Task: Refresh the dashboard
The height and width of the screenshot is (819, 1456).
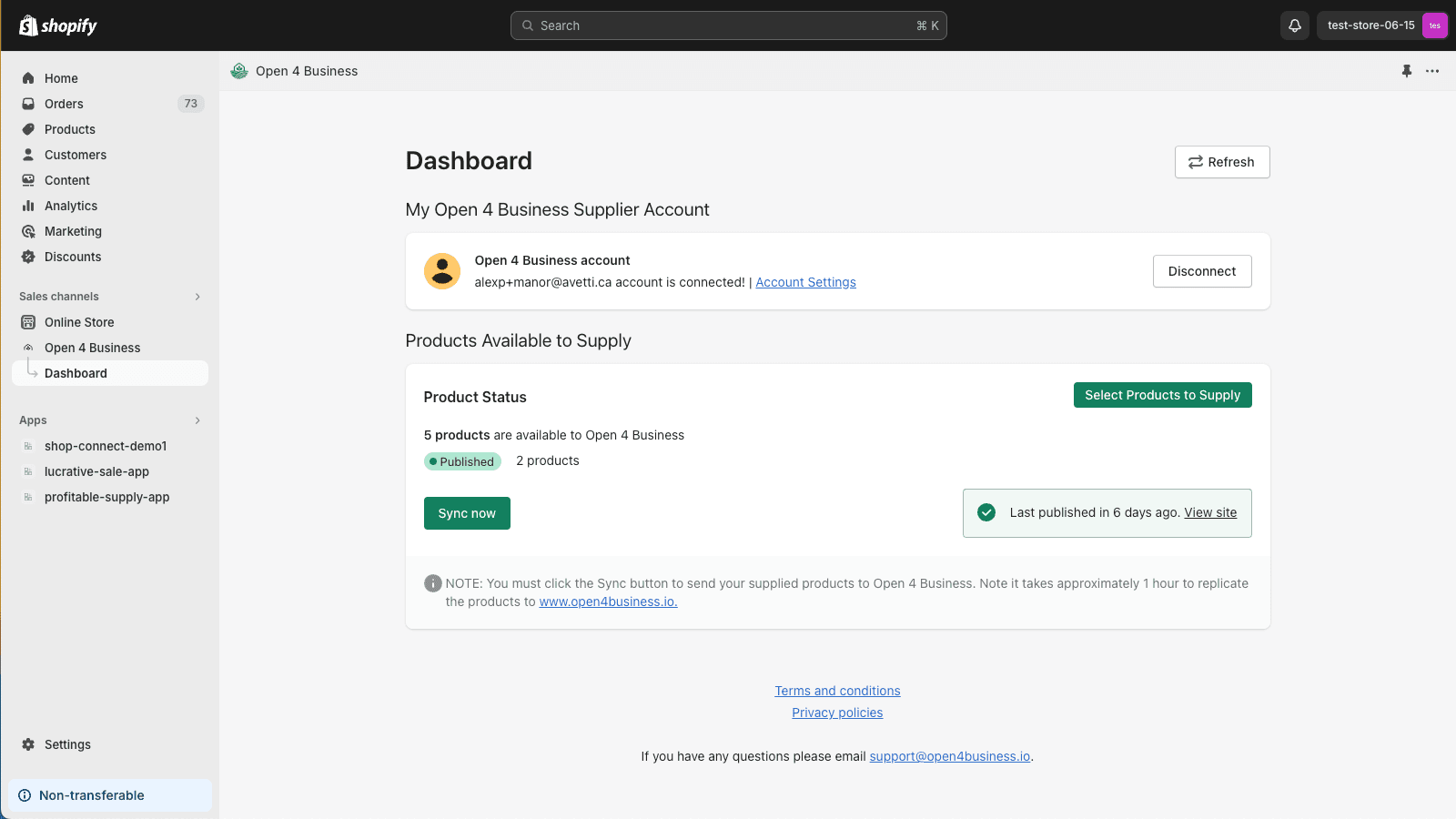Action: (x=1221, y=162)
